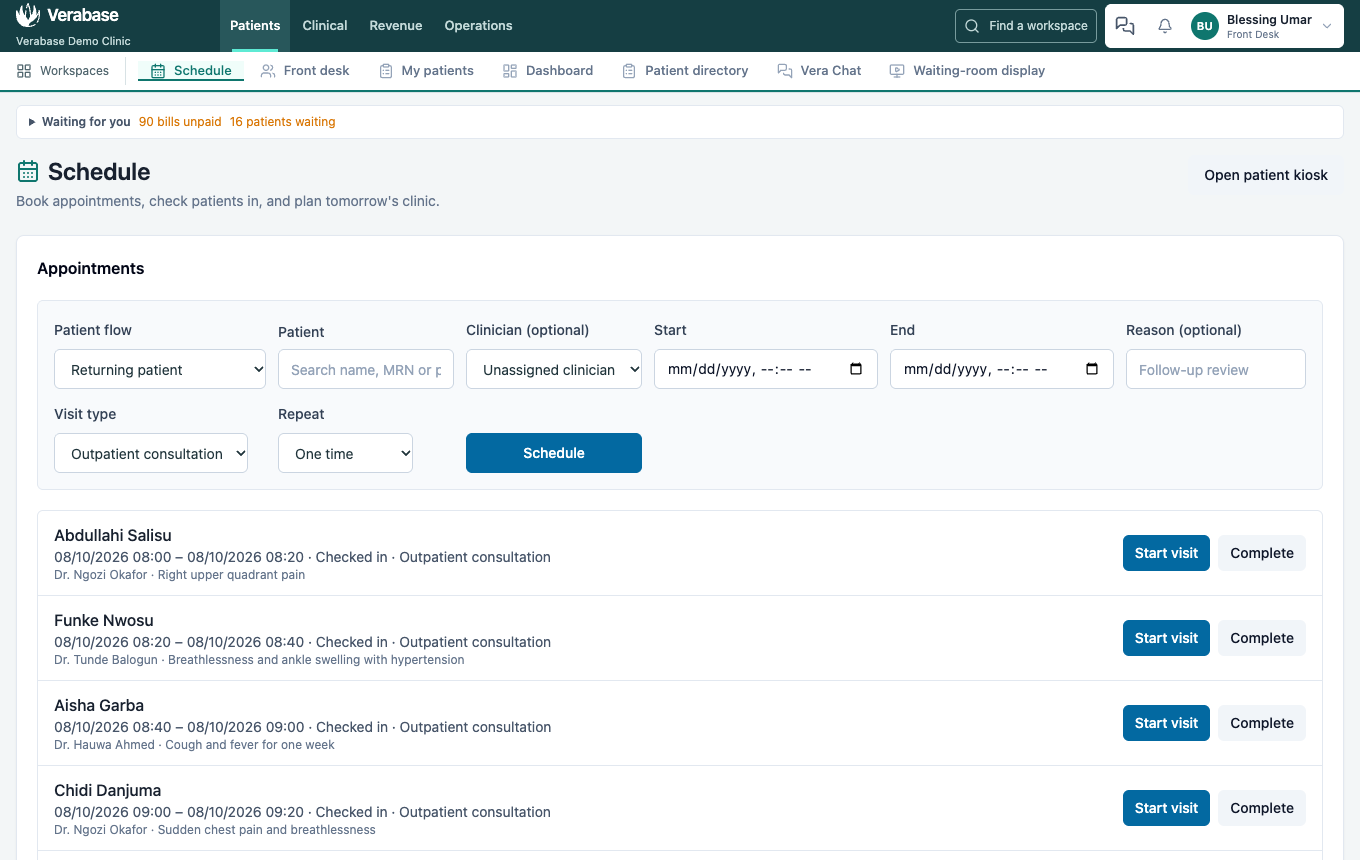The height and width of the screenshot is (860, 1360).
Task: Expand the Blessing Umar account menu chevron
Action: click(x=1327, y=27)
